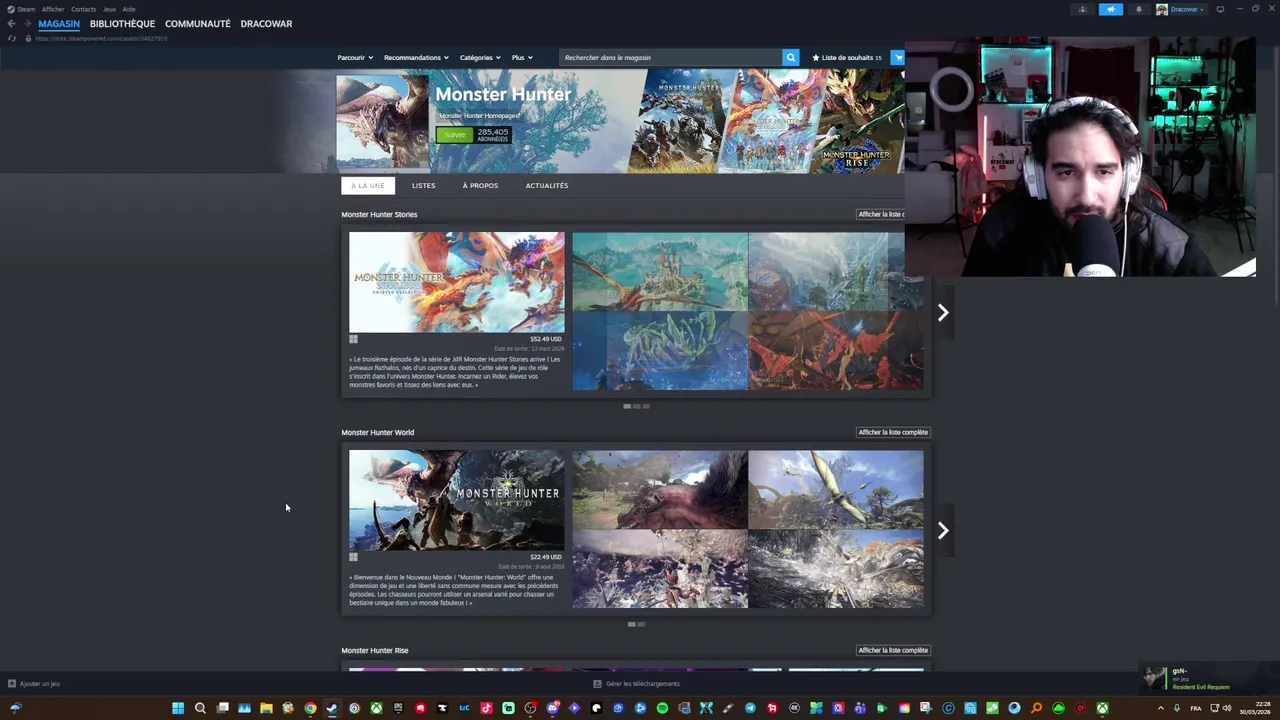Switch to the ACTUALITÉS tab
This screenshot has width=1280, height=720.
(547, 185)
